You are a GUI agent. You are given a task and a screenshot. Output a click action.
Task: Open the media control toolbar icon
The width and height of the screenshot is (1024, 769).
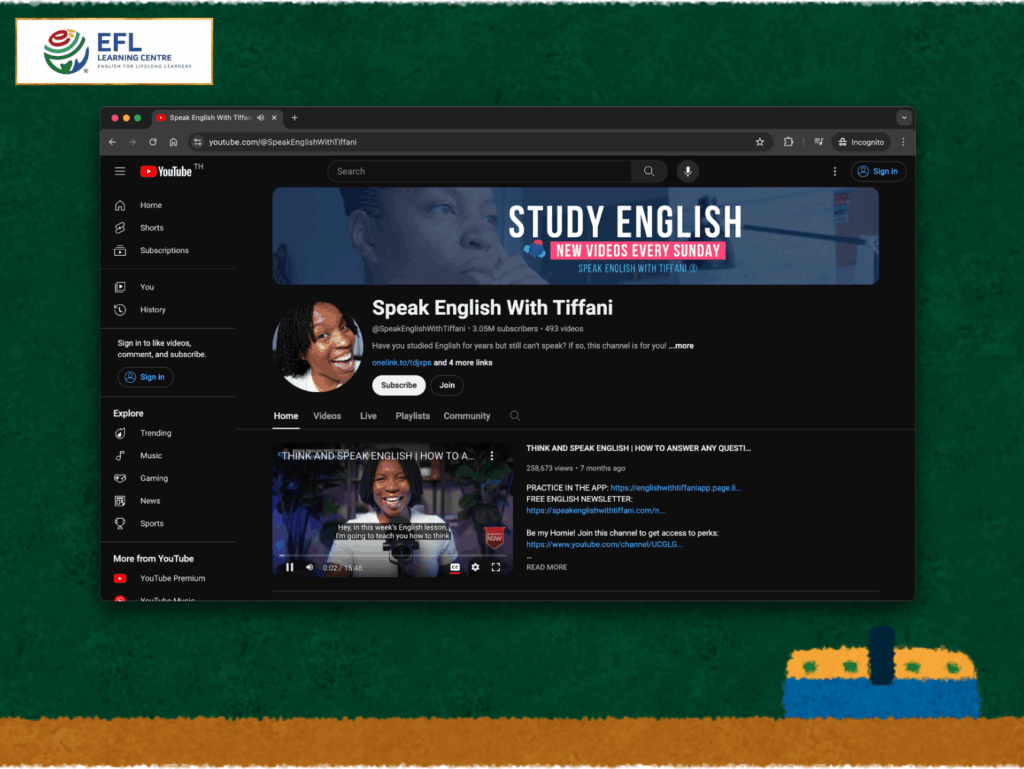click(818, 142)
